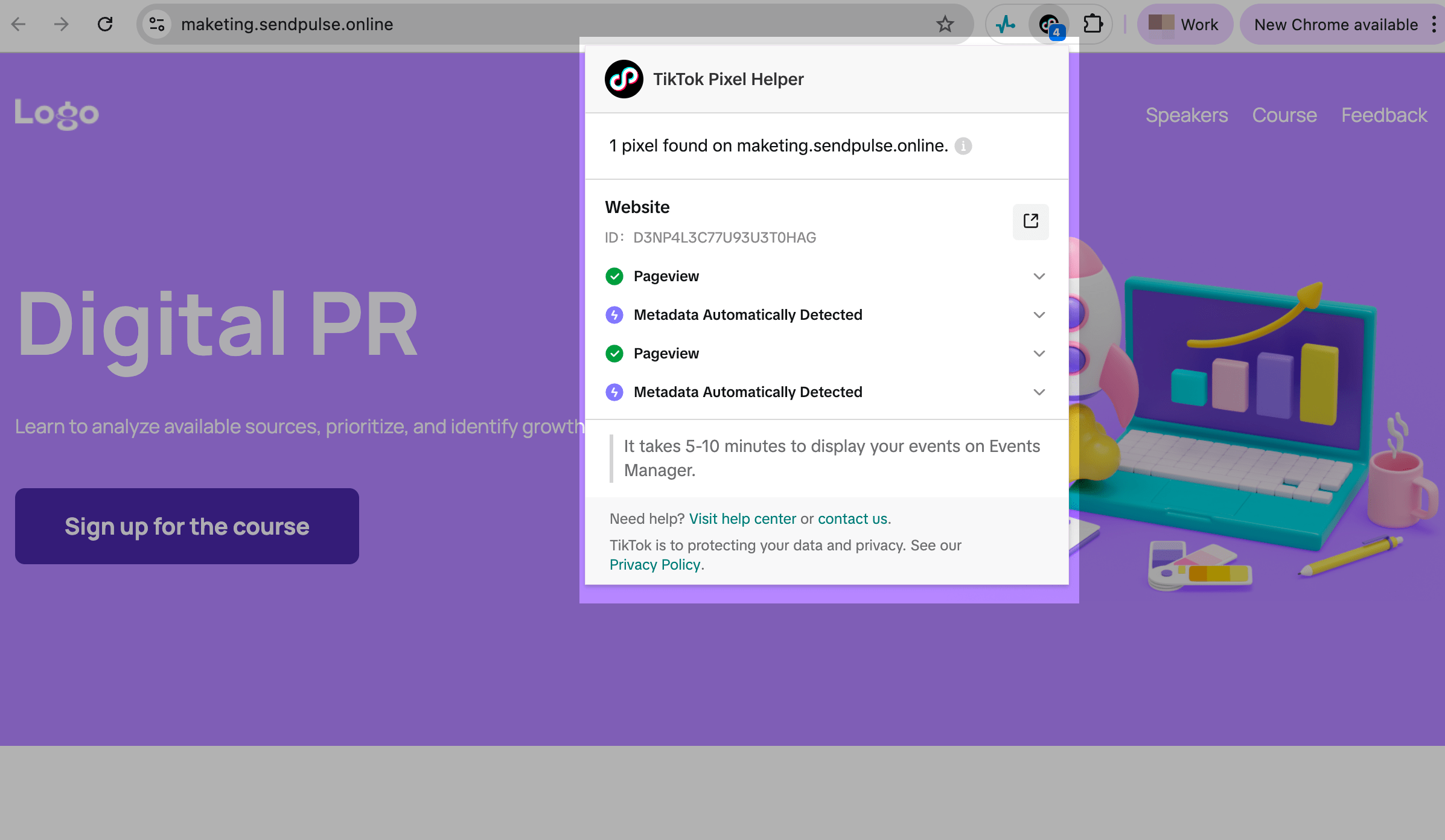Click Sign up for the course button
Screen dimensions: 1445x840
(x=187, y=526)
